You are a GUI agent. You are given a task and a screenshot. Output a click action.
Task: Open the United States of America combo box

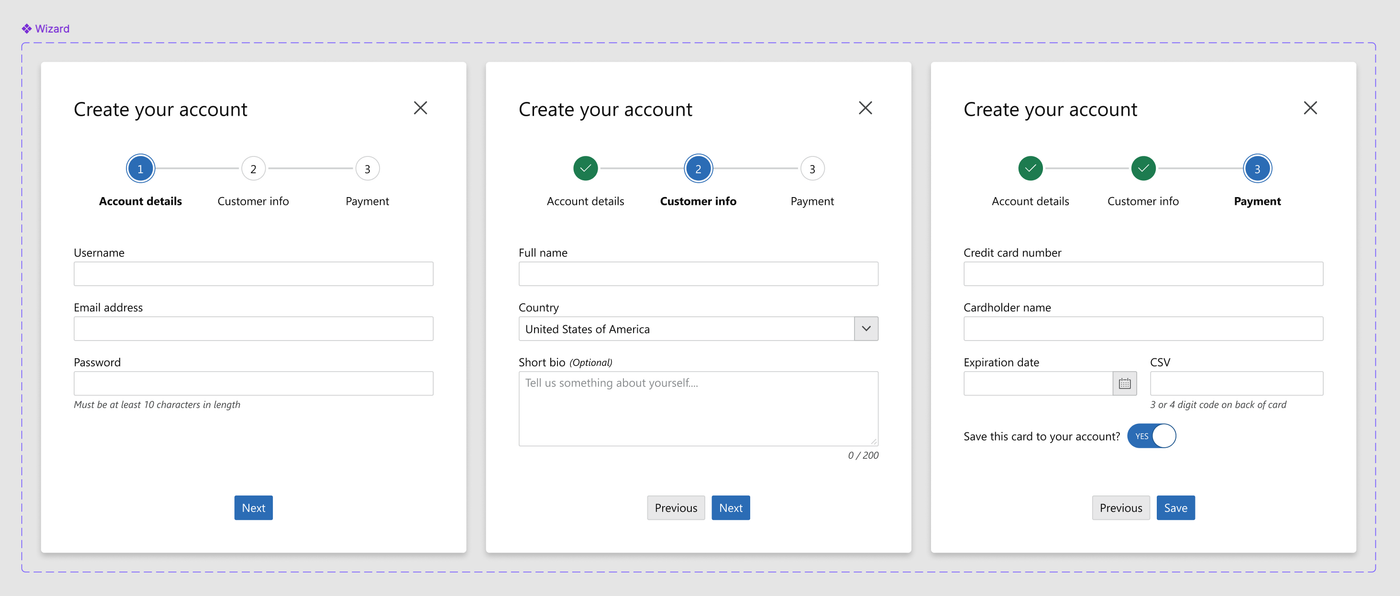(x=698, y=329)
